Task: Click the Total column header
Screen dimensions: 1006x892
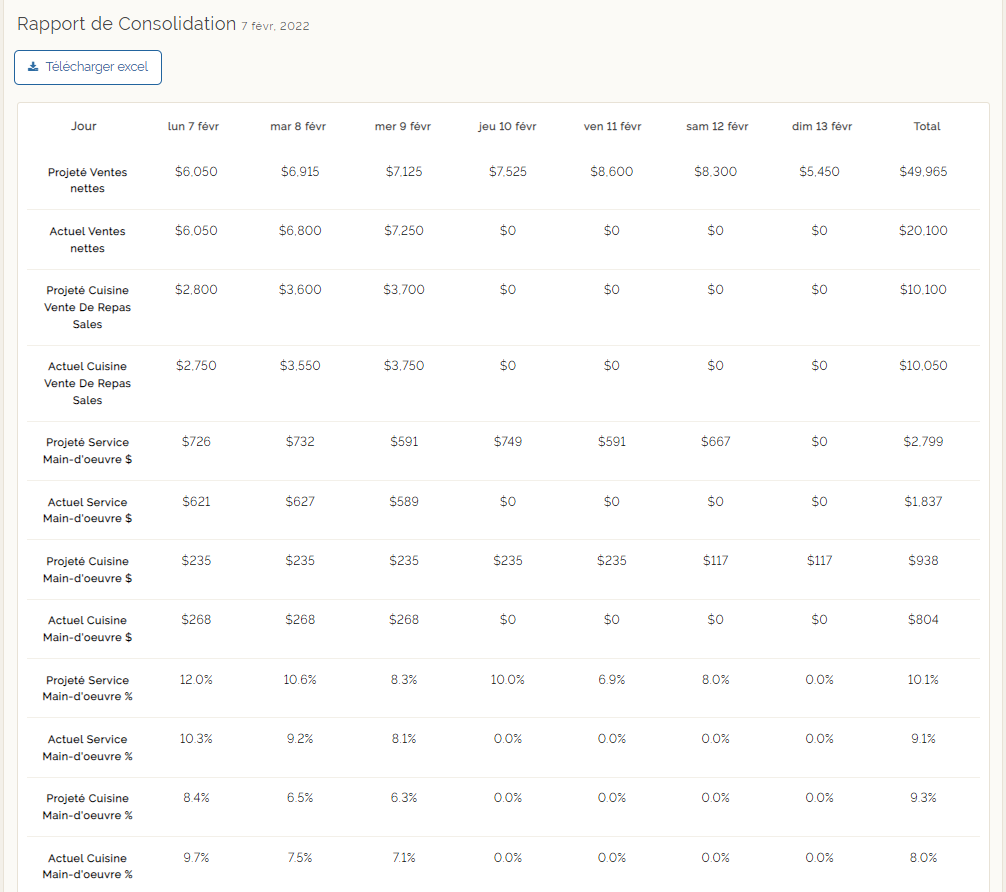Action: point(926,126)
